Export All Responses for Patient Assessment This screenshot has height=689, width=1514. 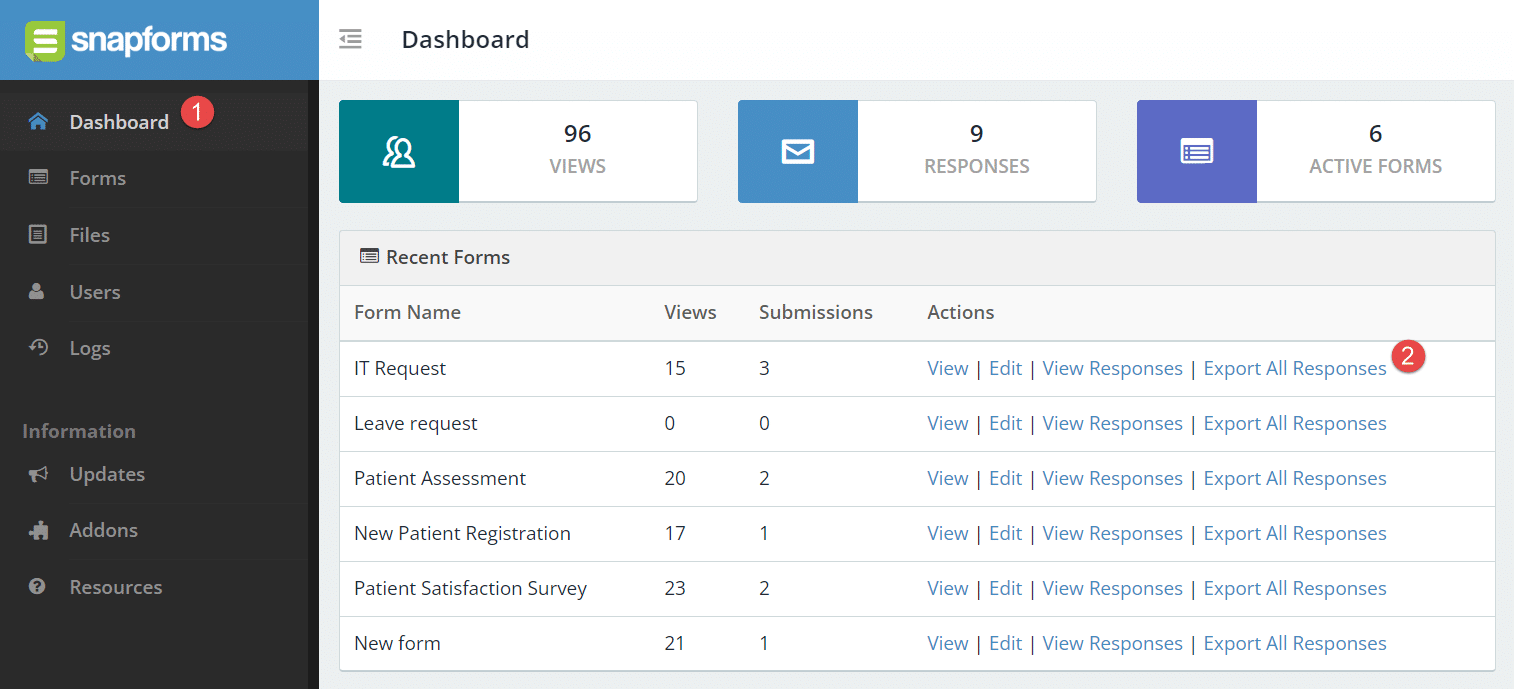[1295, 478]
